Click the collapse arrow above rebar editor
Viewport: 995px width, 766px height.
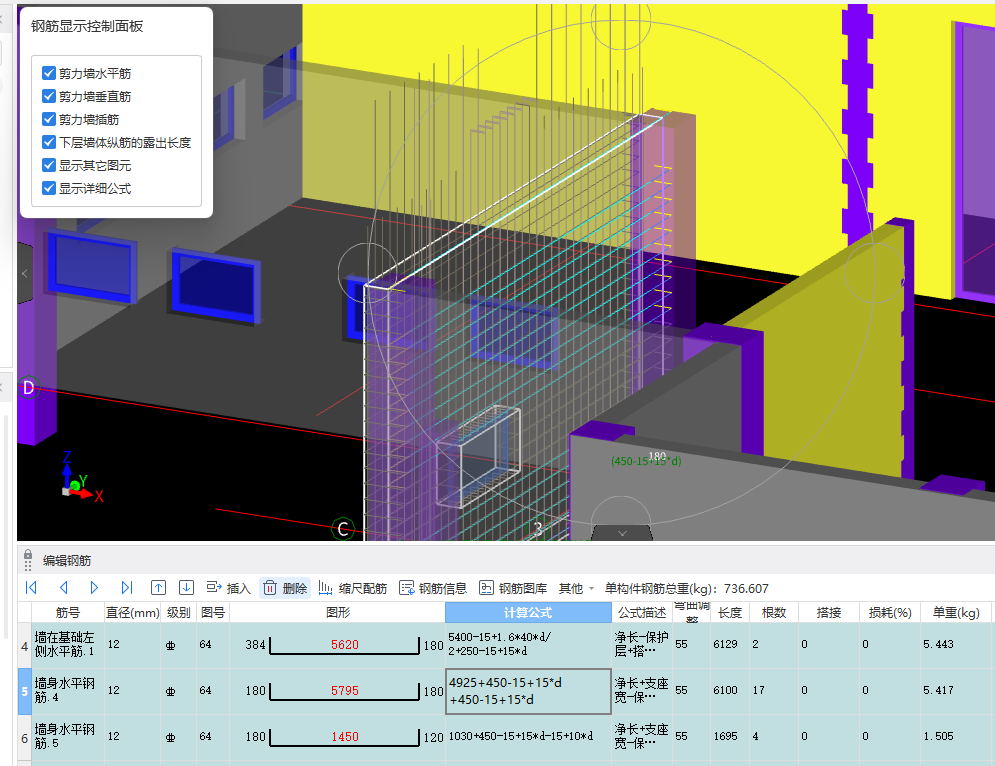[622, 533]
